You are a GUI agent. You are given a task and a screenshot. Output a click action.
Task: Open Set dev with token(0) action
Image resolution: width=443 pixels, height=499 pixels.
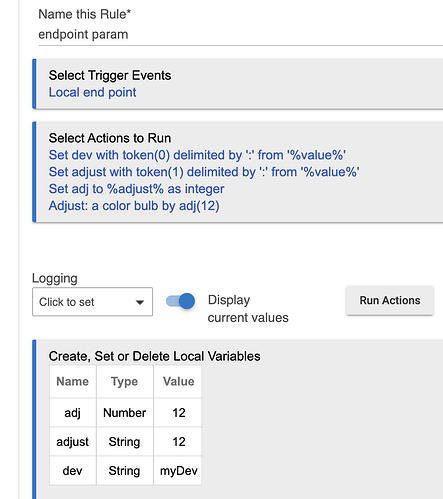click(197, 155)
